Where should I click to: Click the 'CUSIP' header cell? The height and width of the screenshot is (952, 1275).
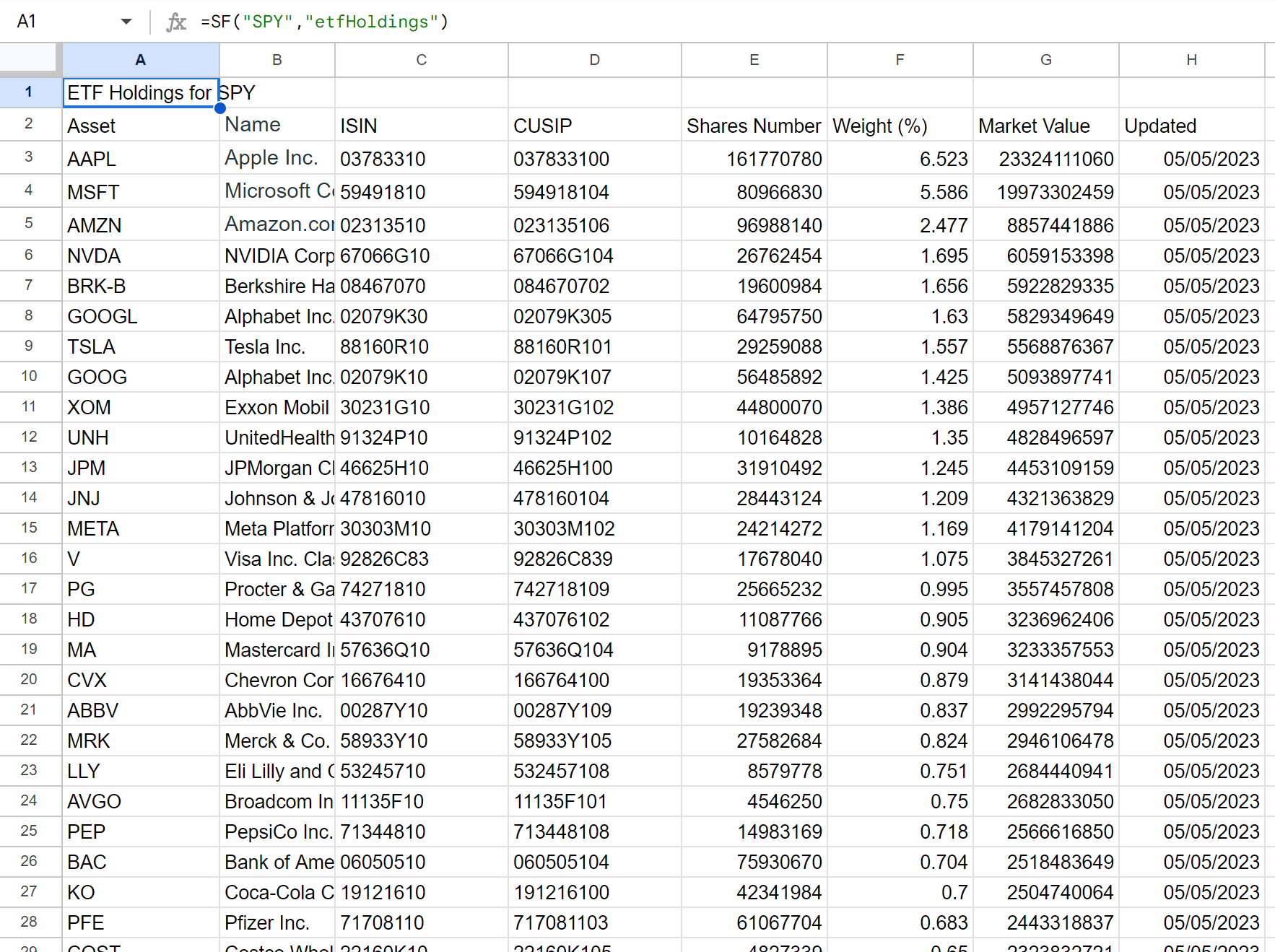click(x=595, y=125)
